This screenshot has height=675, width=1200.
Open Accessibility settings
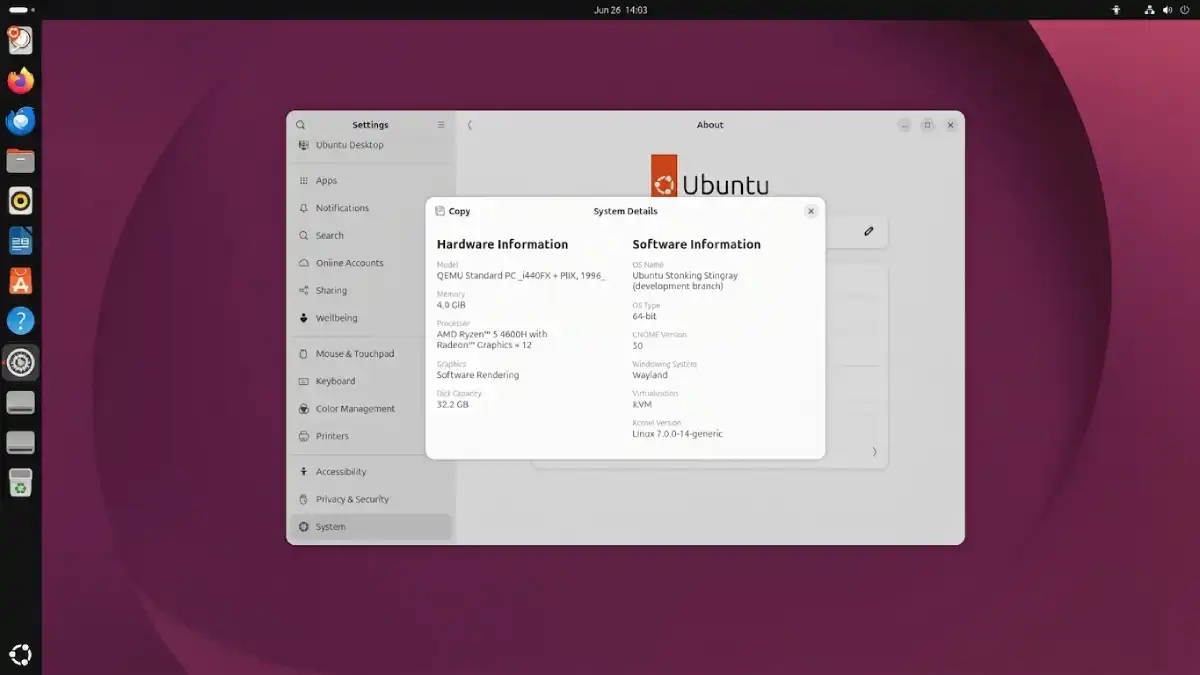pos(370,472)
